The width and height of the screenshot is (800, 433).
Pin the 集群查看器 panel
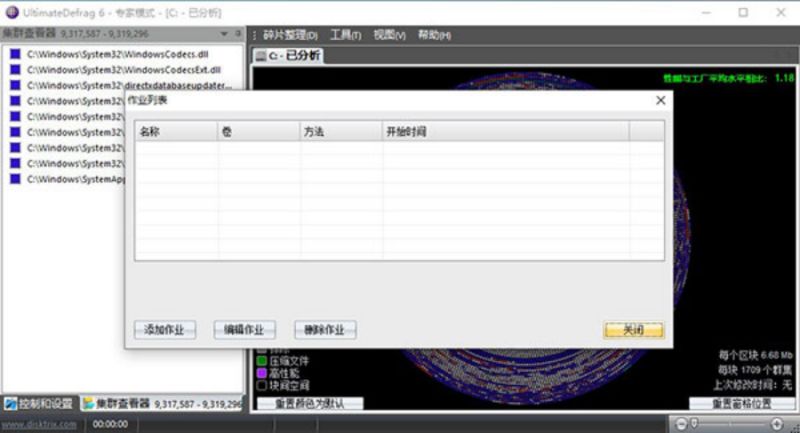(x=238, y=34)
